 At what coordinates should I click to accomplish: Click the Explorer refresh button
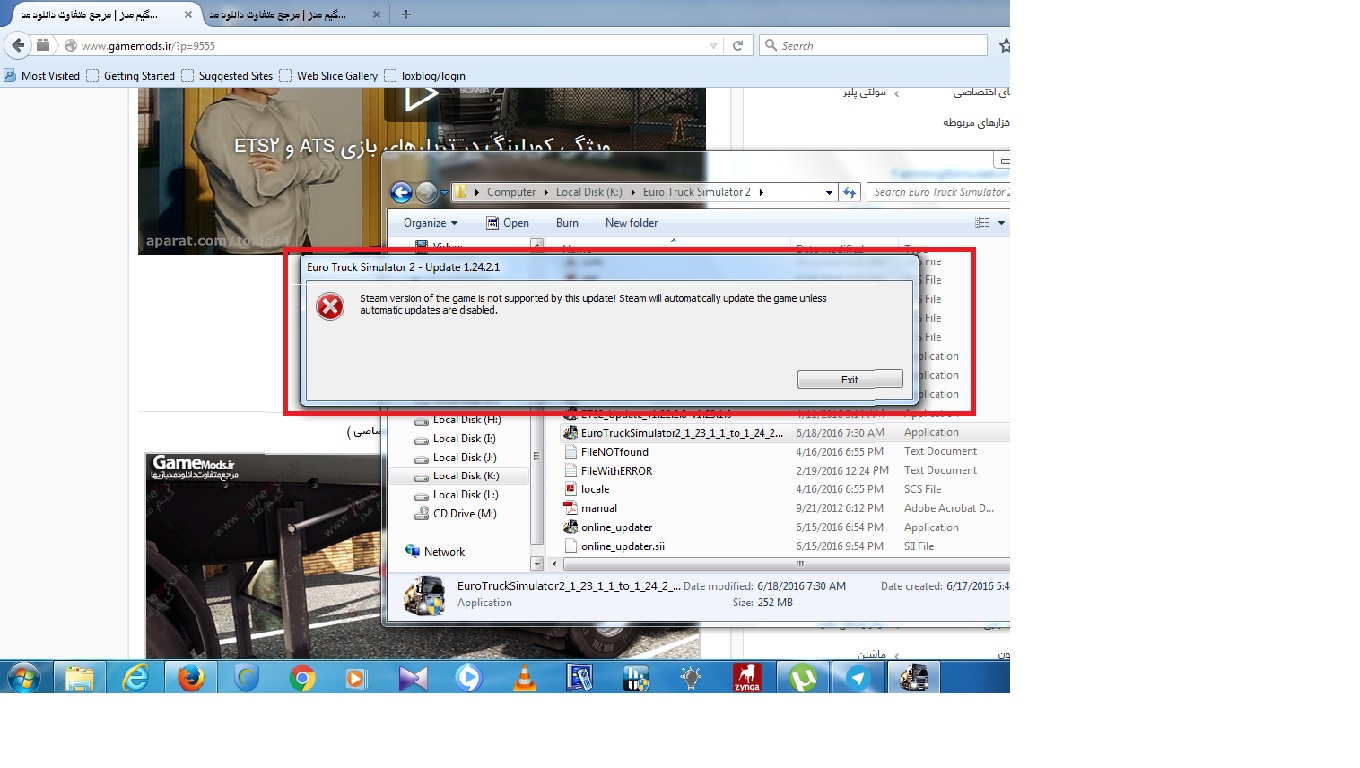(x=850, y=192)
